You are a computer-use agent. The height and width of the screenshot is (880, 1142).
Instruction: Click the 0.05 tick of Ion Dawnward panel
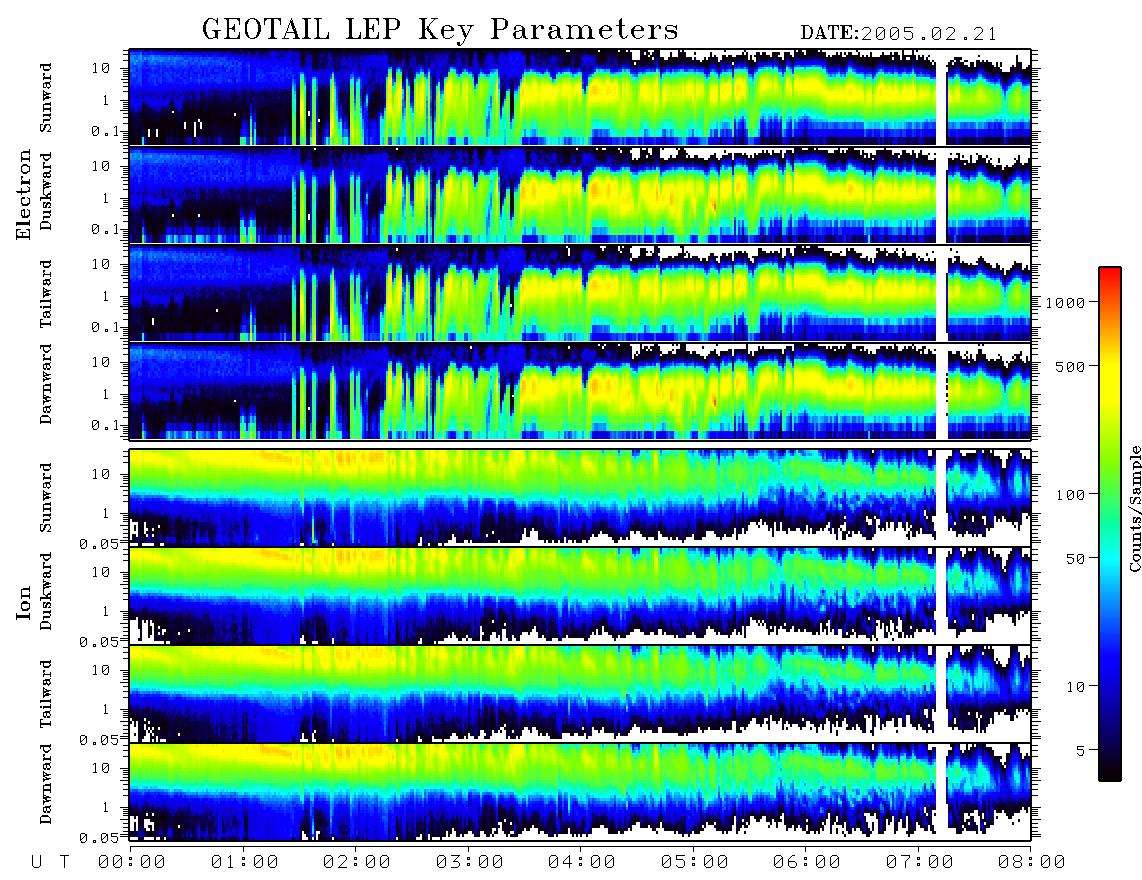pos(99,838)
